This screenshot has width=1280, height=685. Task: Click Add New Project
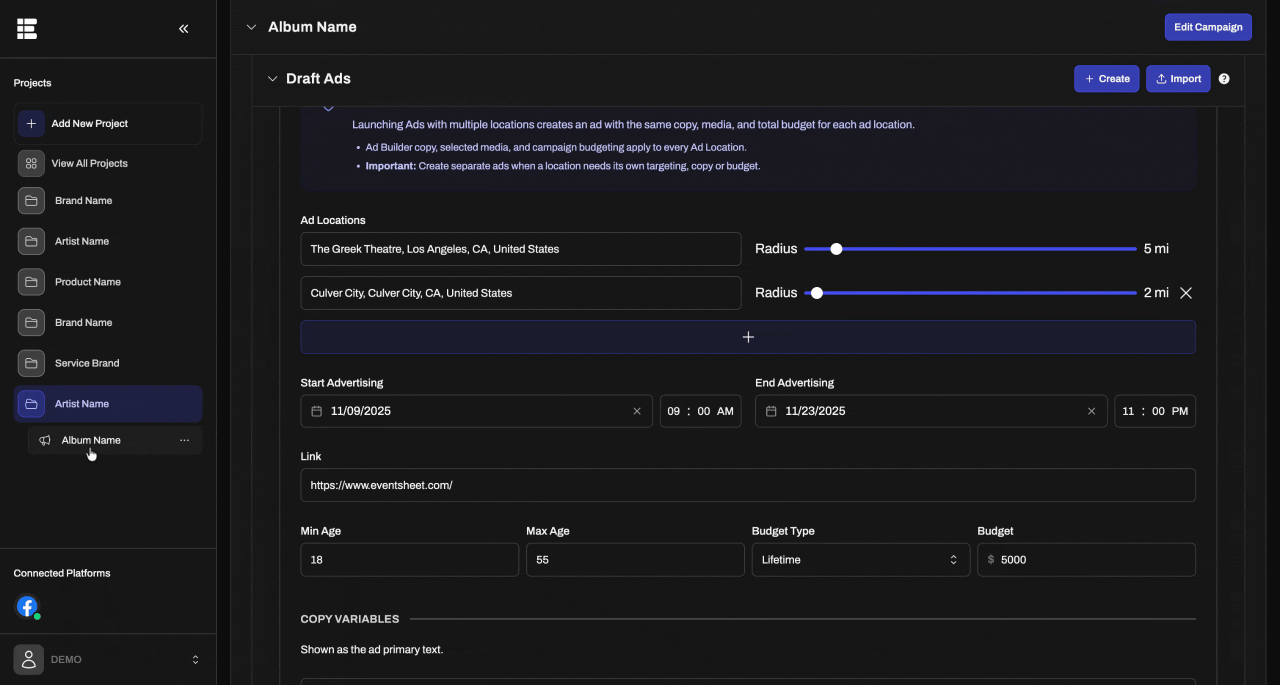(108, 123)
